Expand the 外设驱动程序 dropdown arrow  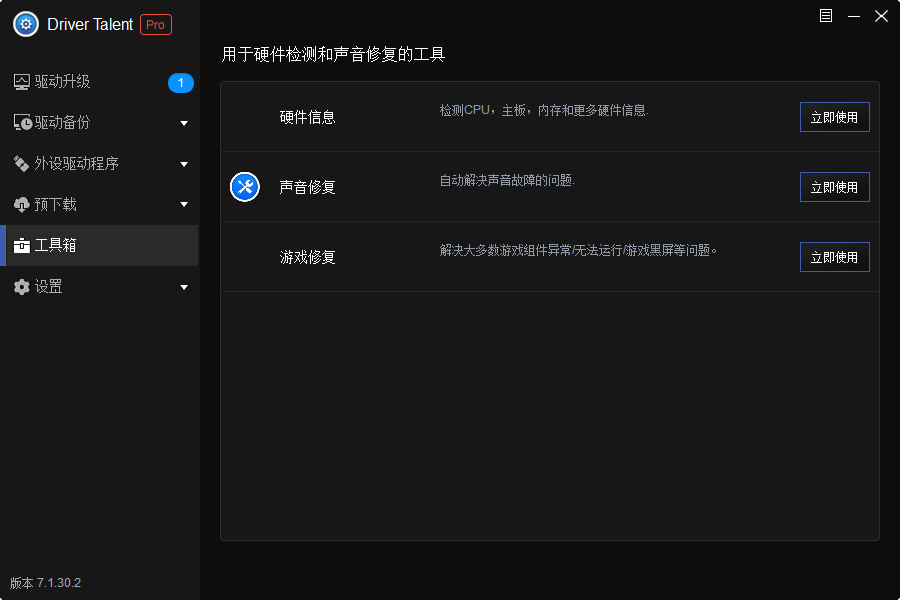pos(184,165)
